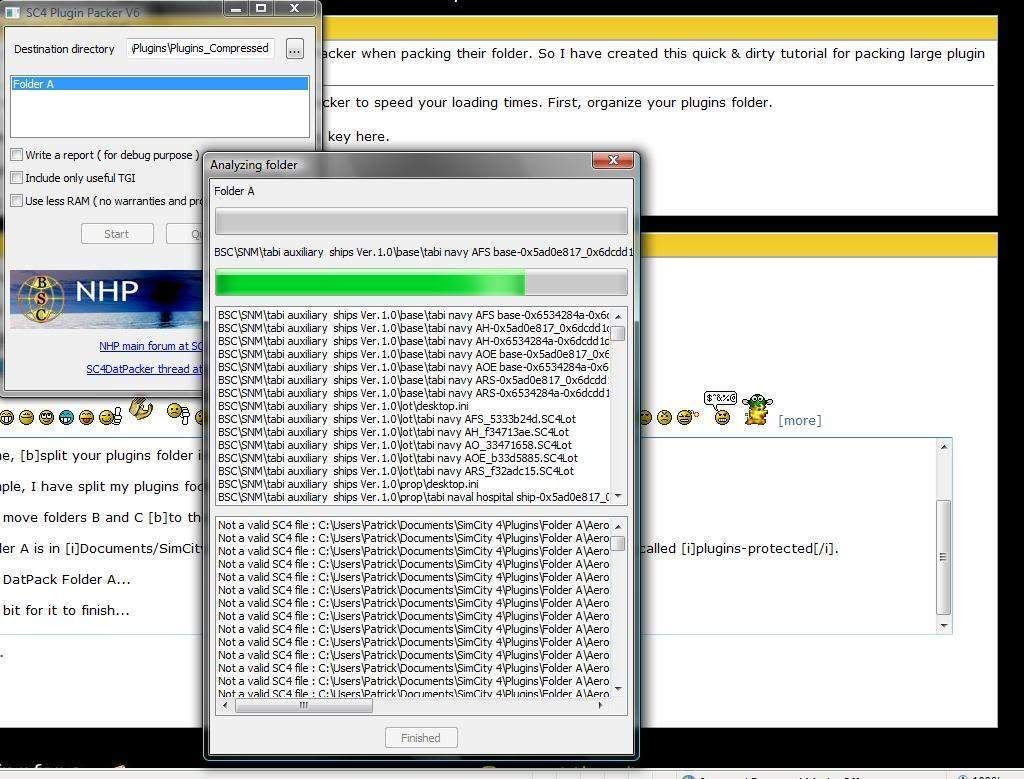Click the 'Destination directory' label

point(64,49)
